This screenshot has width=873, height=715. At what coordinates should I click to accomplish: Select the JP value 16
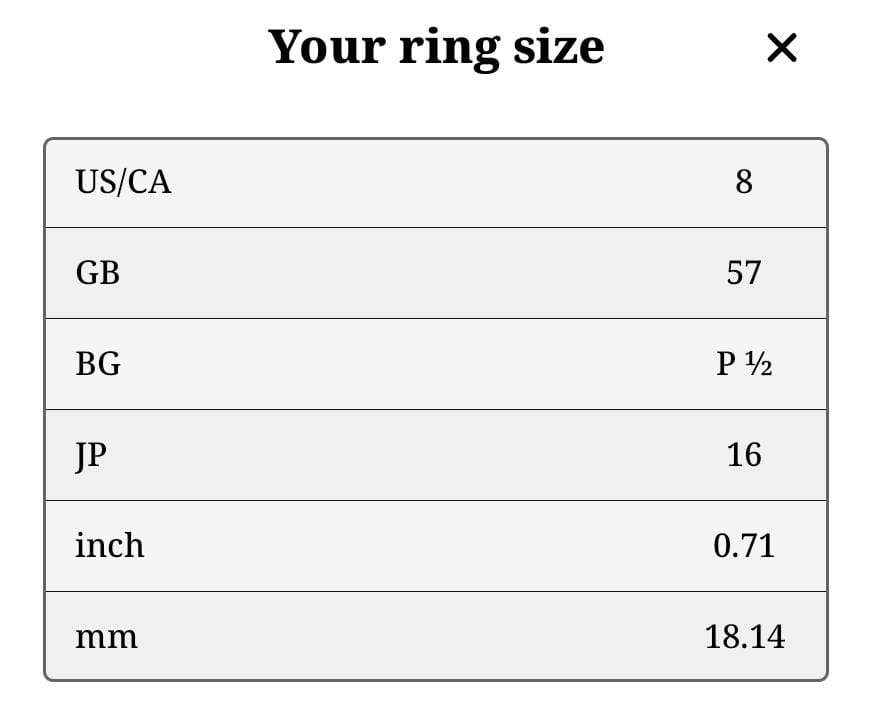(x=745, y=454)
